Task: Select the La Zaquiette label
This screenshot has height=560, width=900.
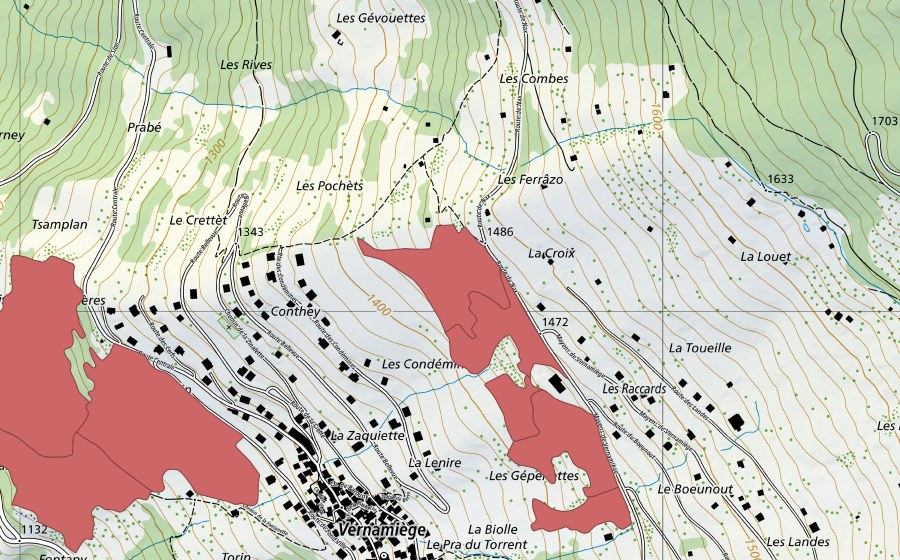Action: 367,435
